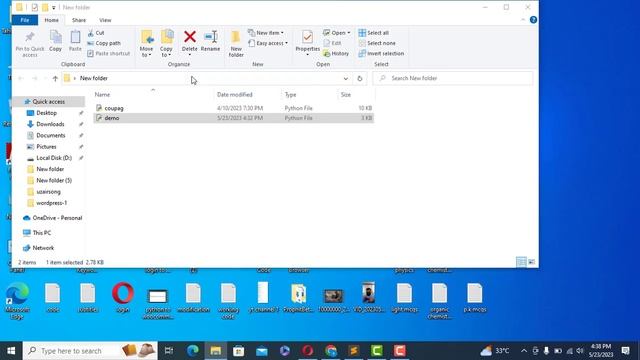Rename the selected file
This screenshot has height=360, width=640.
[210, 41]
